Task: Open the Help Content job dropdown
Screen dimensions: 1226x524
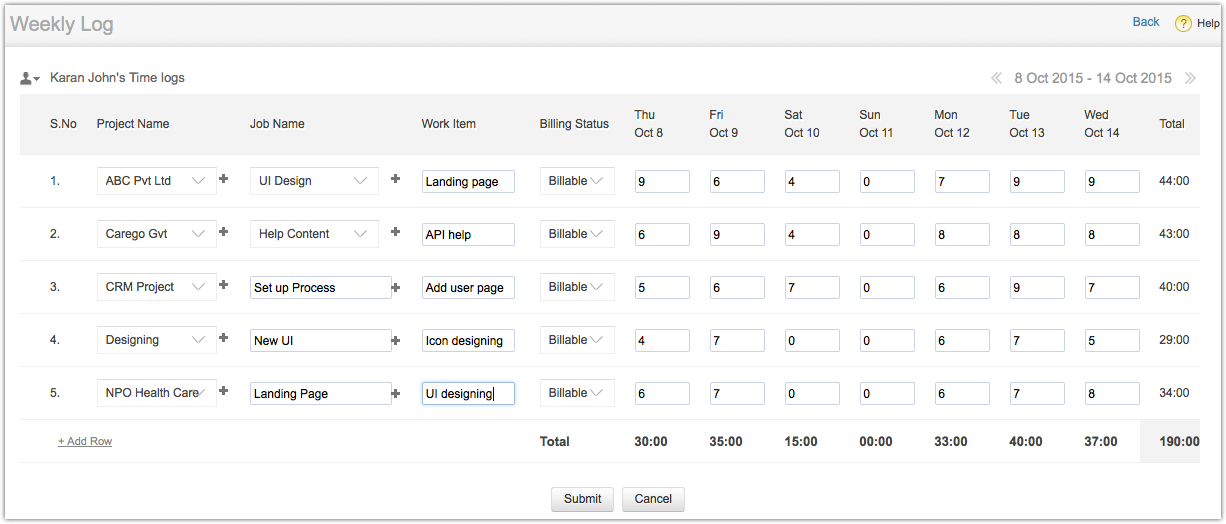Action: click(x=313, y=234)
